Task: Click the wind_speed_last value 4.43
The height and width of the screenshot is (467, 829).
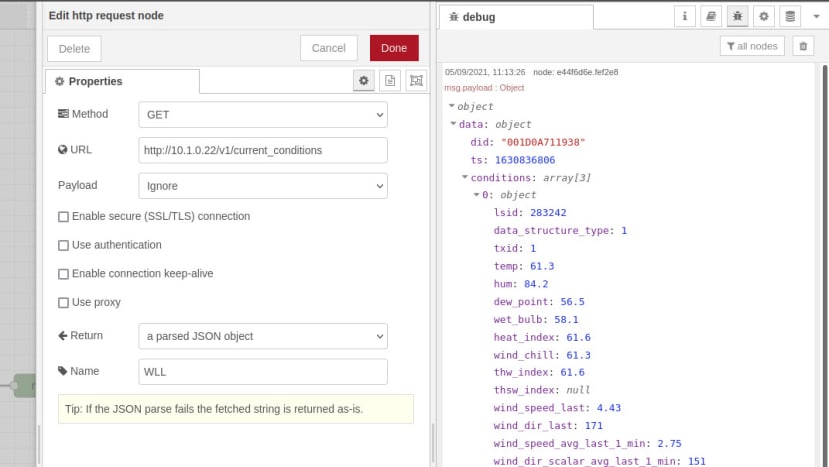Action: pos(609,408)
